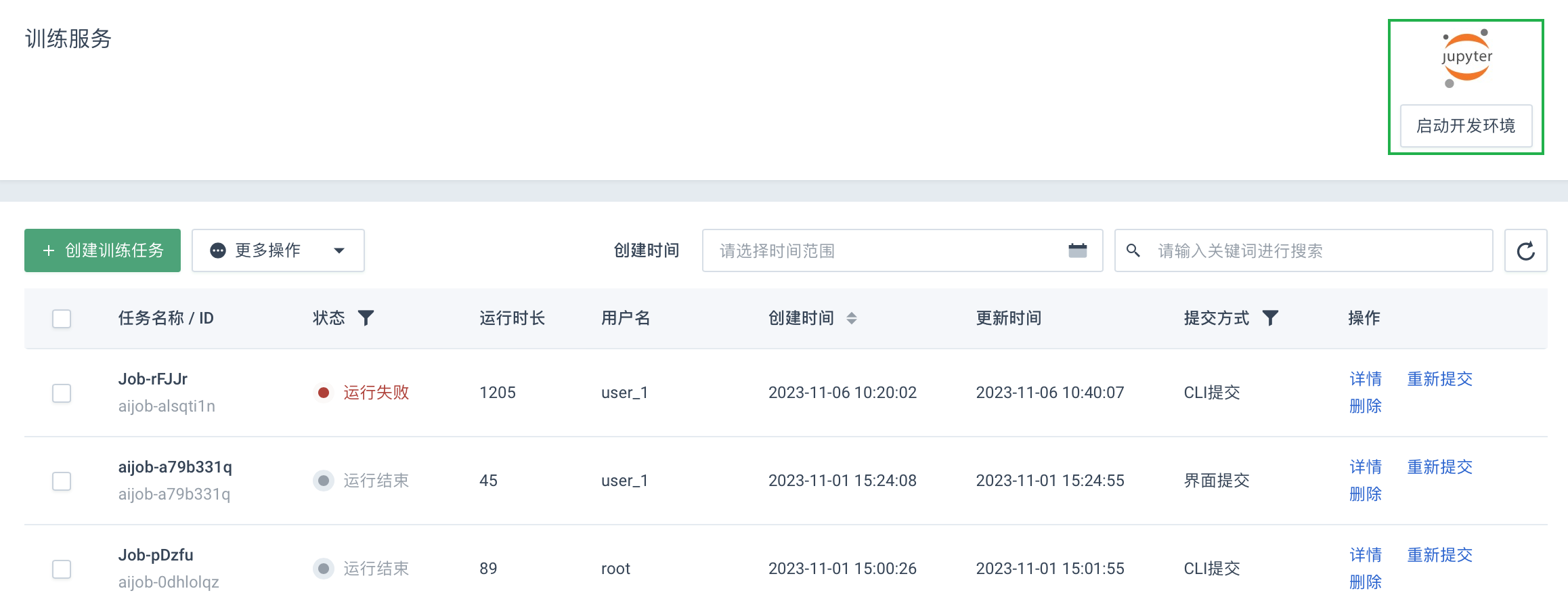Screen dimensions: 1568x593
Task: Click 重新提交 for Job-pDzfu
Action: pos(1439,555)
